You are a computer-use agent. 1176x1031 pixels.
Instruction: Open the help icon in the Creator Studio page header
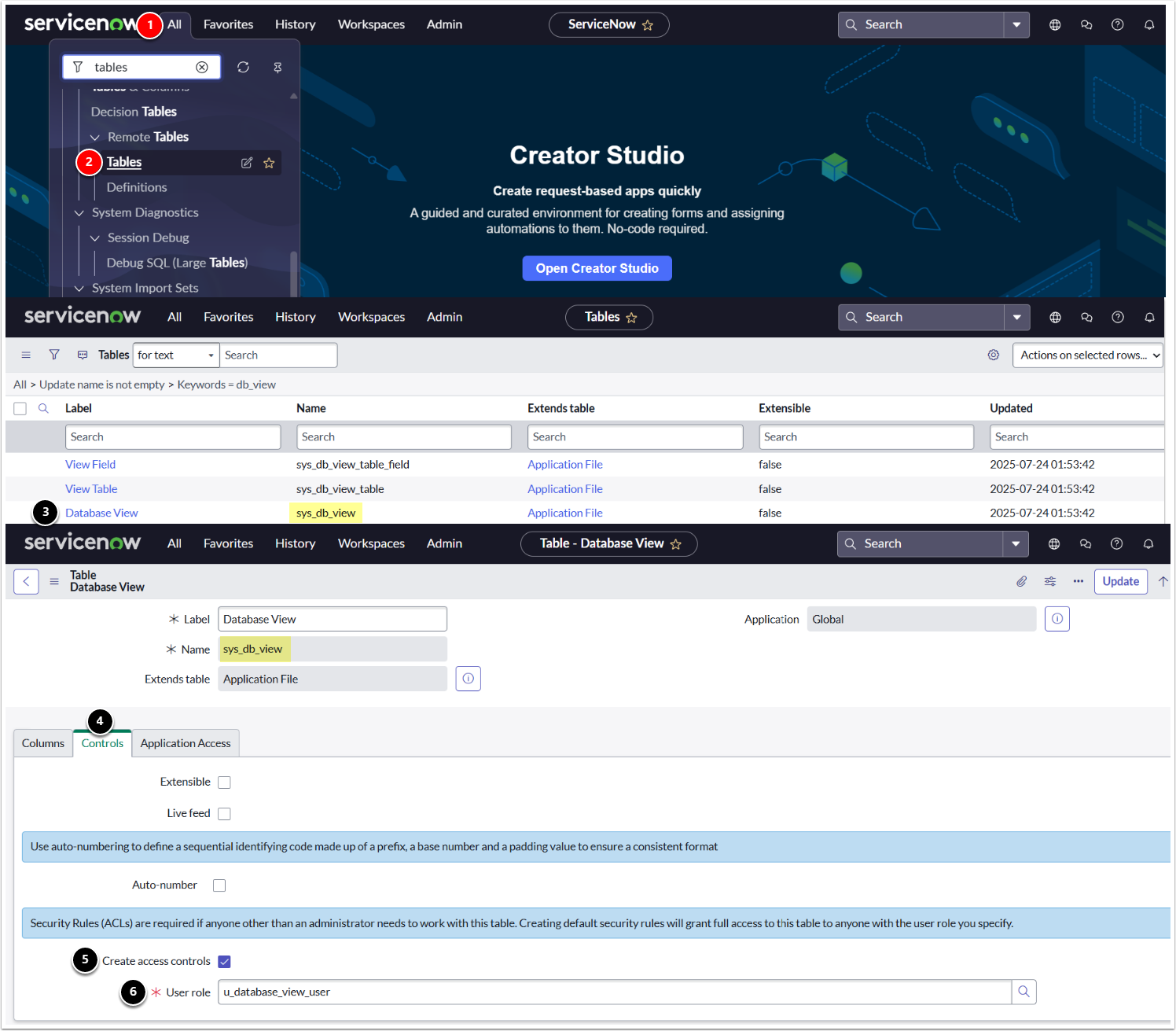(1117, 25)
